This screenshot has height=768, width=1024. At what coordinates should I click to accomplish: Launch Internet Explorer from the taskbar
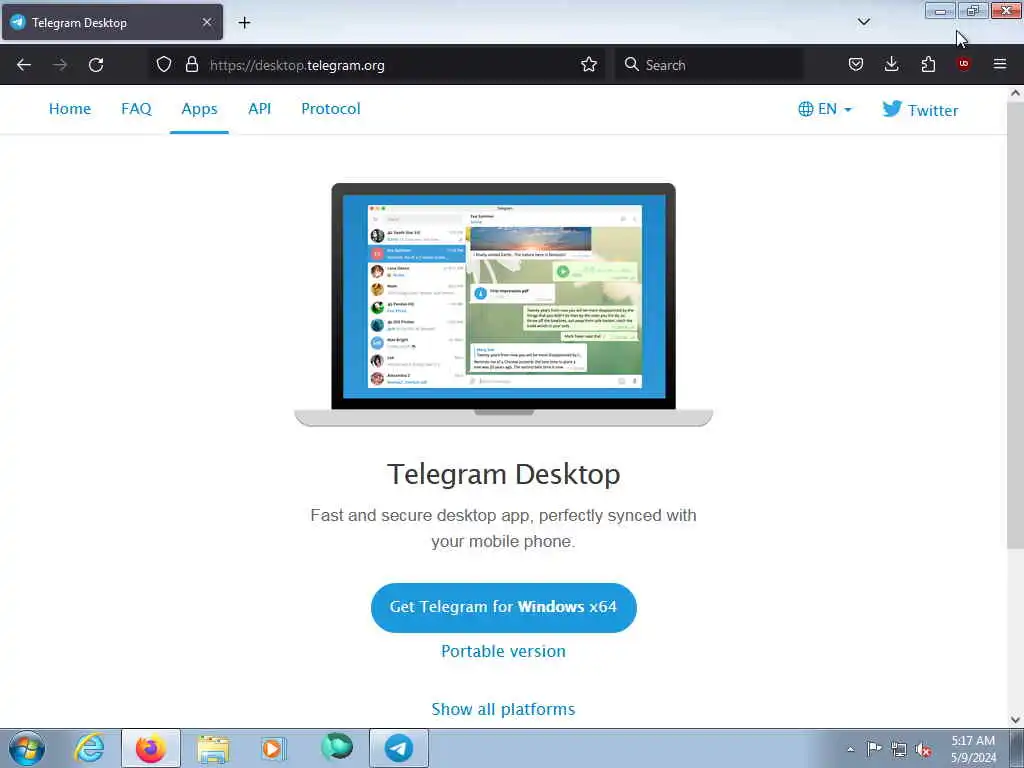[x=89, y=748]
